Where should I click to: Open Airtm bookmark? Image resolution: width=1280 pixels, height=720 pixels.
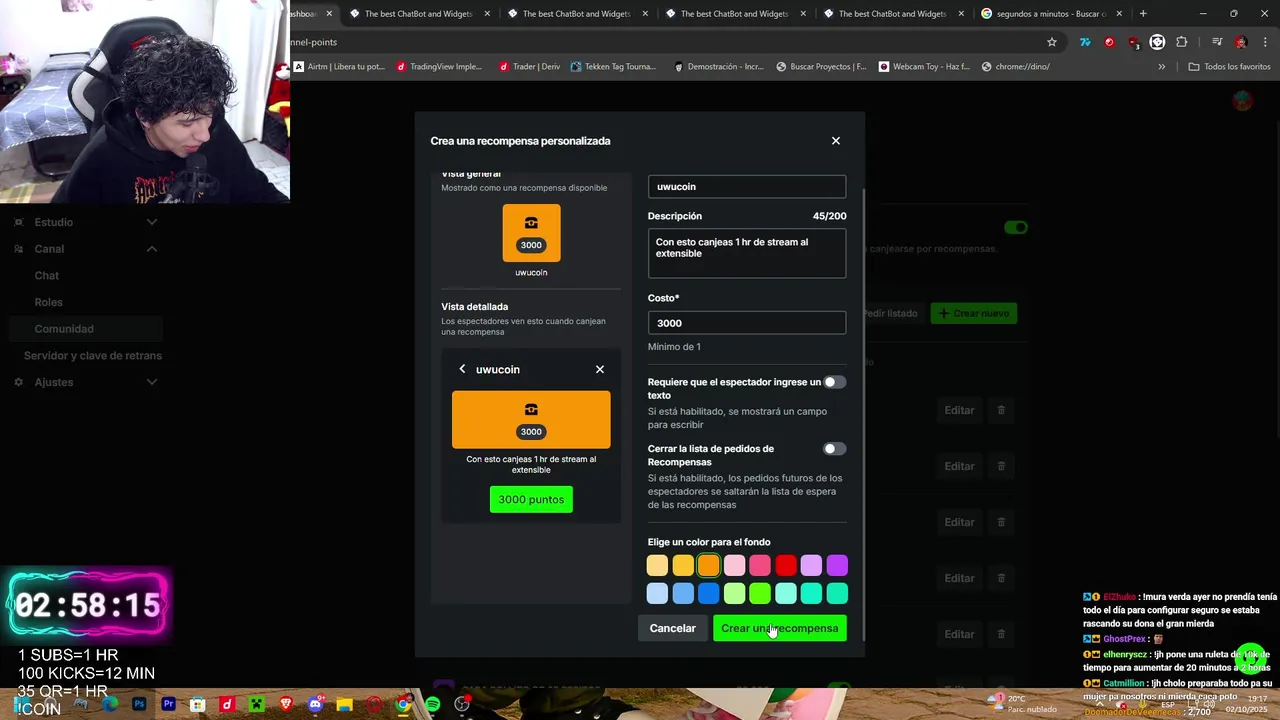pyautogui.click(x=339, y=67)
